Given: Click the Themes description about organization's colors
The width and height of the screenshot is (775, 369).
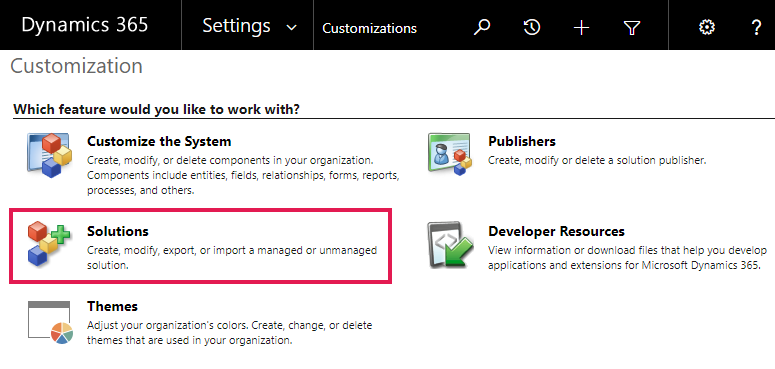Looking at the screenshot, I should pyautogui.click(x=229, y=333).
